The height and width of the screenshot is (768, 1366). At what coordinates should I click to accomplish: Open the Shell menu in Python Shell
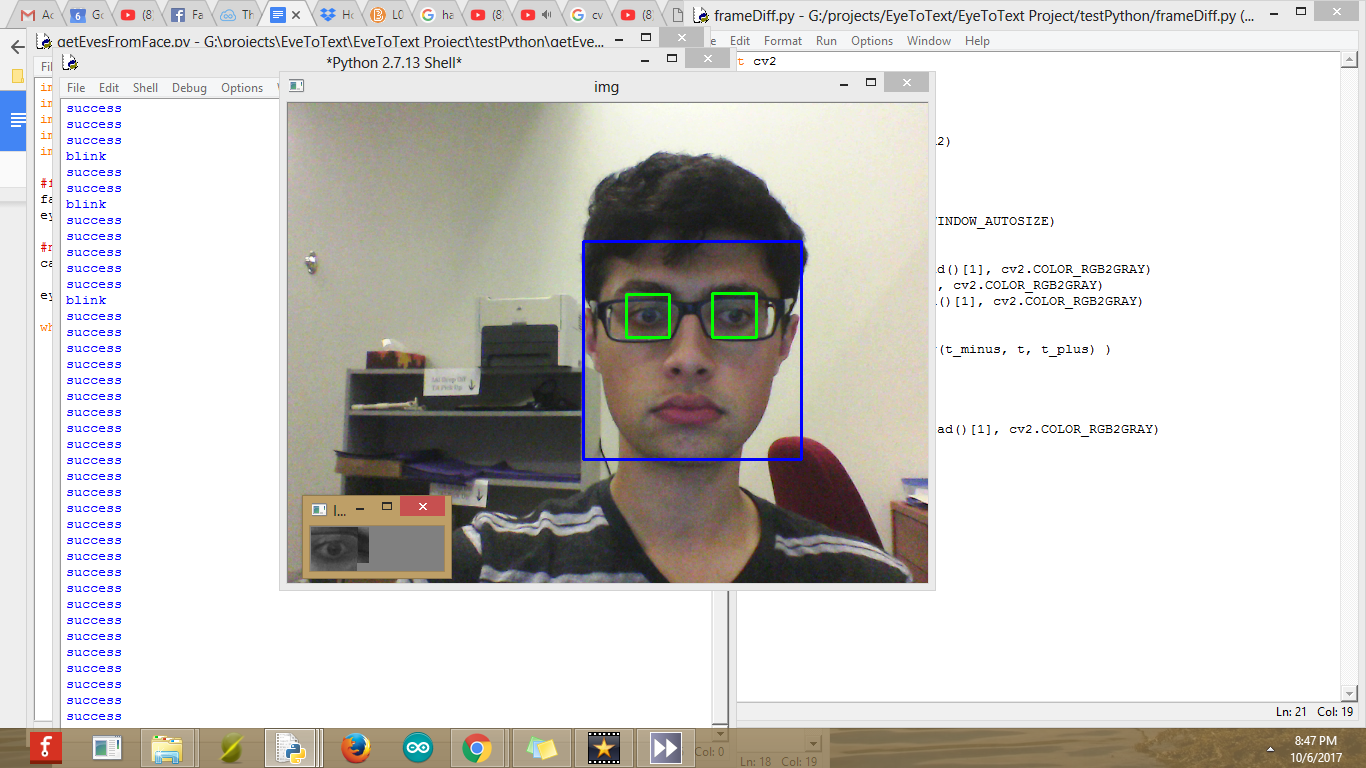(146, 88)
